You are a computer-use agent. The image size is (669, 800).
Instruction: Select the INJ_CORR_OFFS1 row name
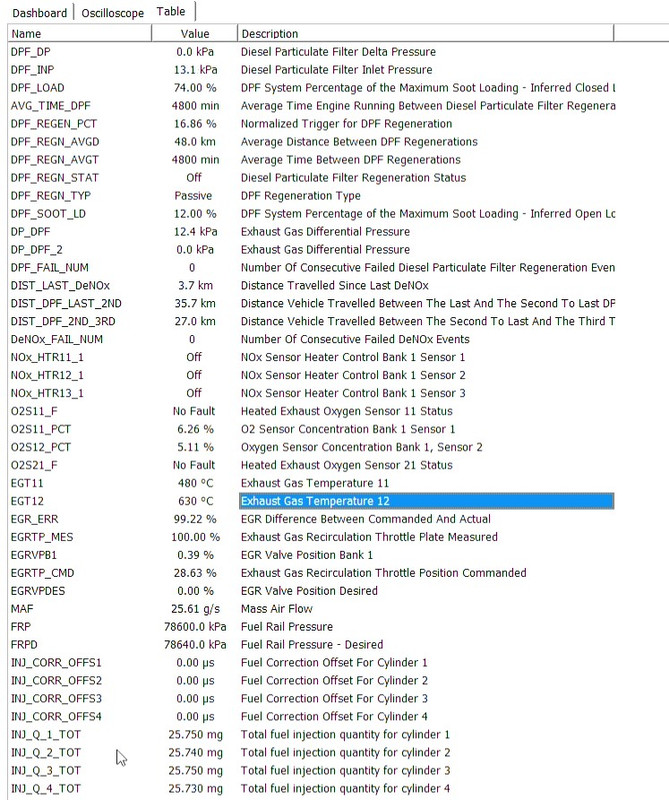56,662
